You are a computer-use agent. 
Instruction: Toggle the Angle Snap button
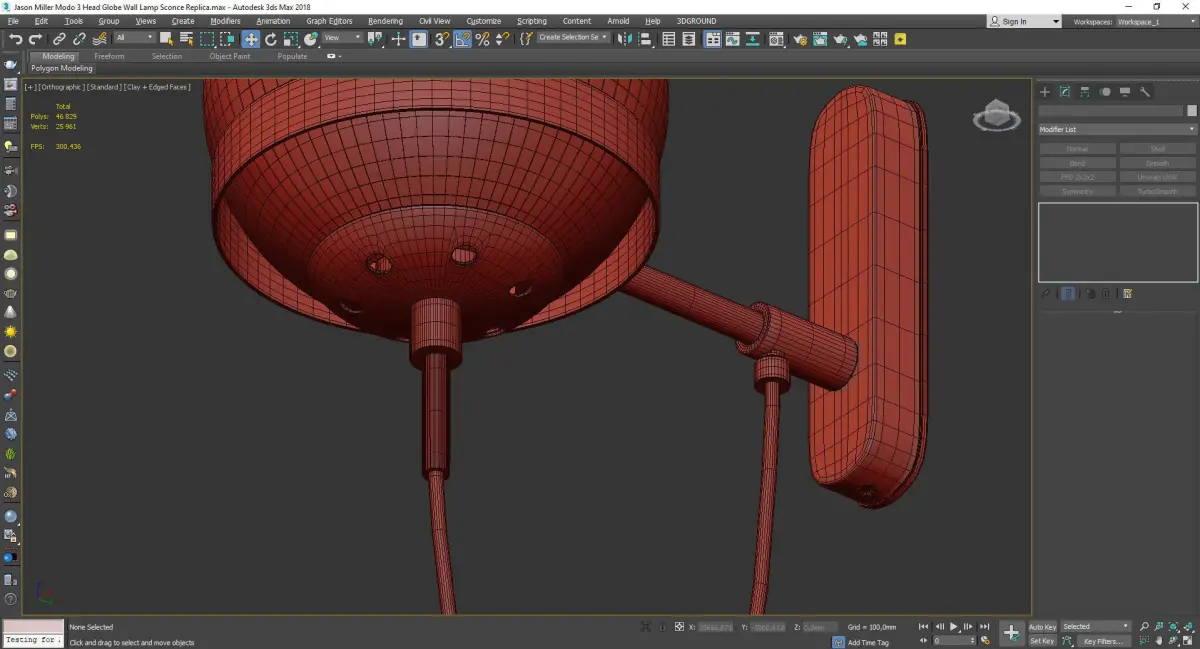(463, 39)
